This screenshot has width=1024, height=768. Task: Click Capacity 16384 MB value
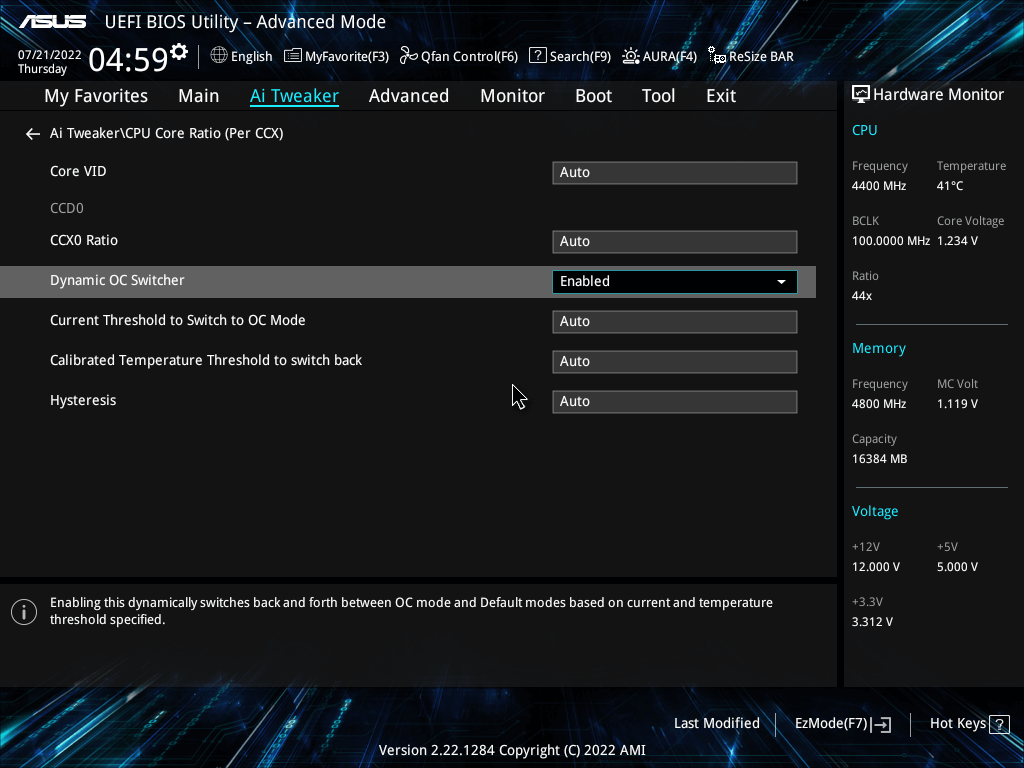click(880, 459)
